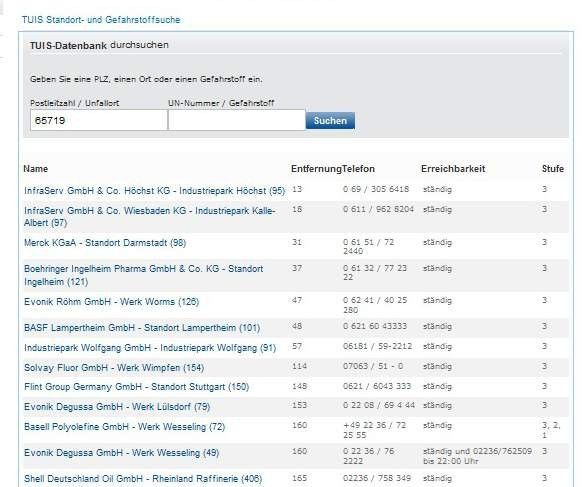Click distance value 153 for Werk Lülsdorf

point(299,405)
